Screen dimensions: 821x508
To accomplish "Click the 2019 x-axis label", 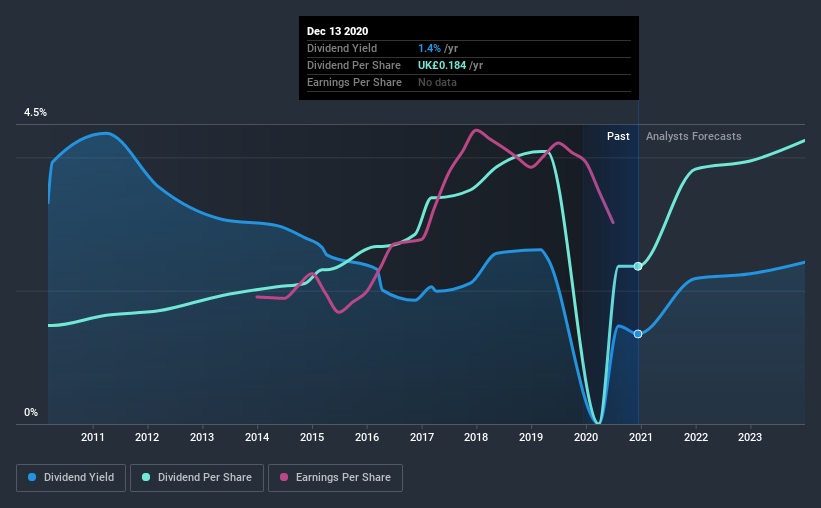I will pyautogui.click(x=531, y=437).
